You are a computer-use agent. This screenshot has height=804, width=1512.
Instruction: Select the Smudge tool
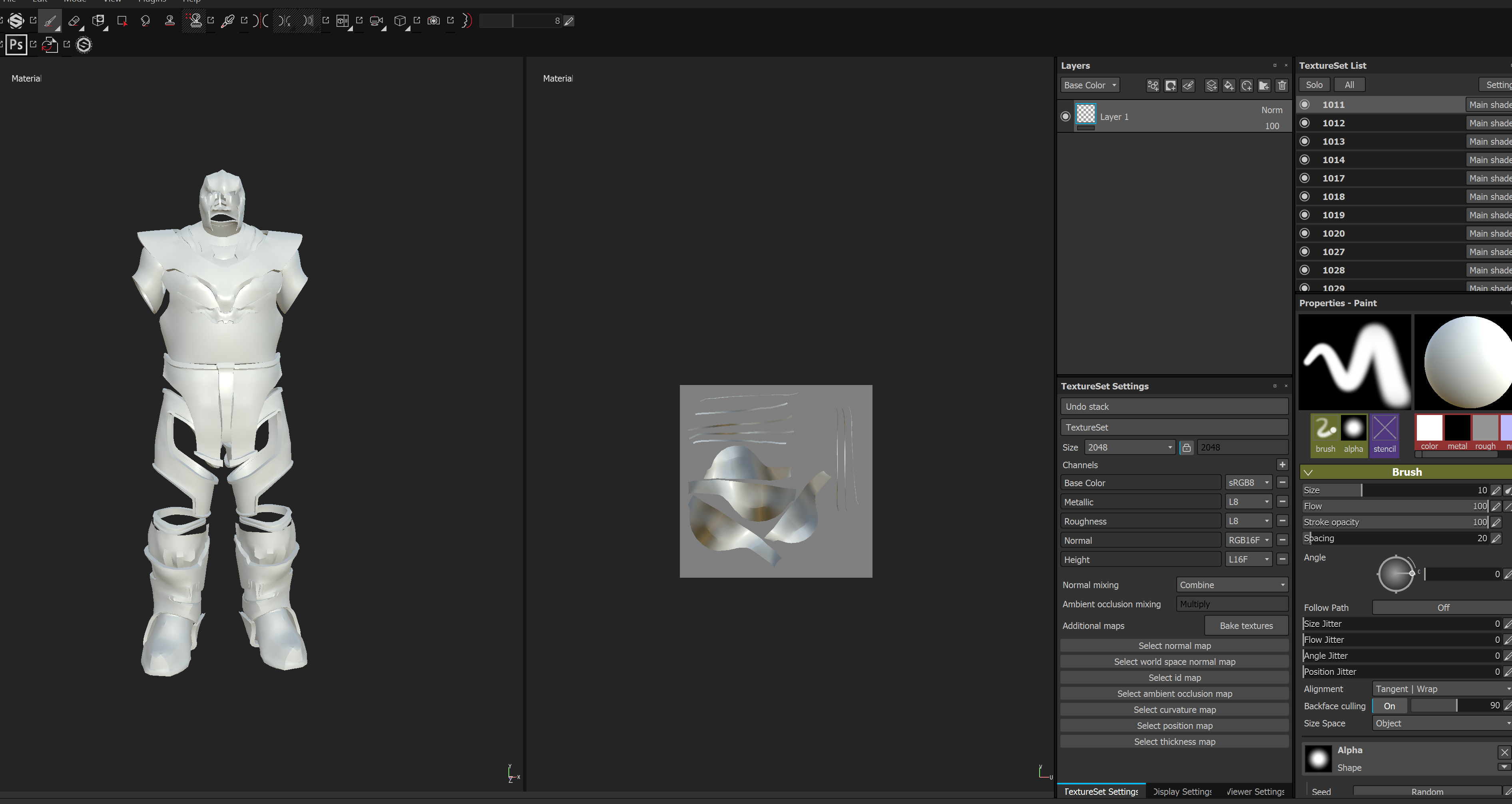(145, 21)
